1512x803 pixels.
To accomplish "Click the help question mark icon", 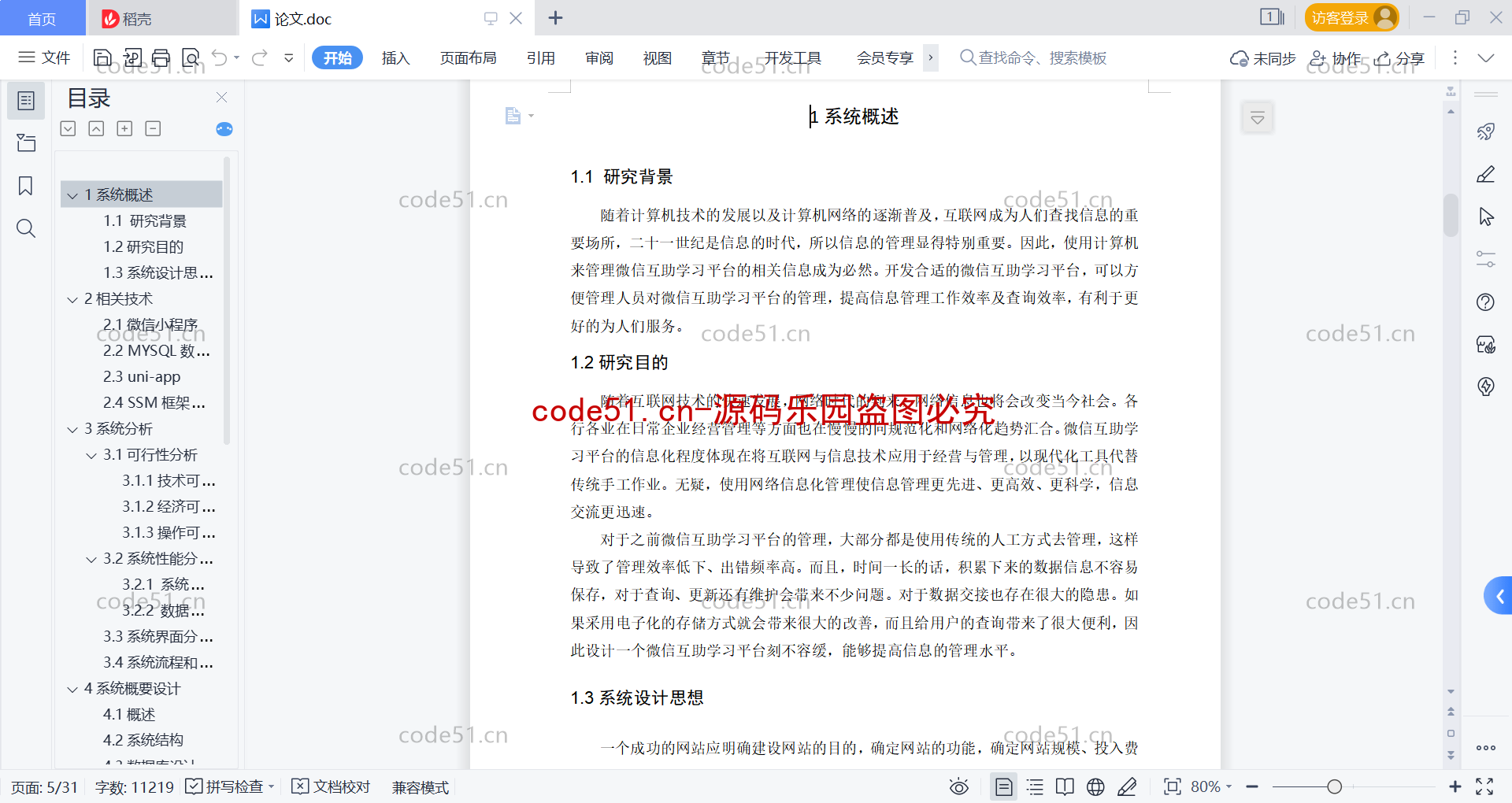I will pyautogui.click(x=1486, y=302).
